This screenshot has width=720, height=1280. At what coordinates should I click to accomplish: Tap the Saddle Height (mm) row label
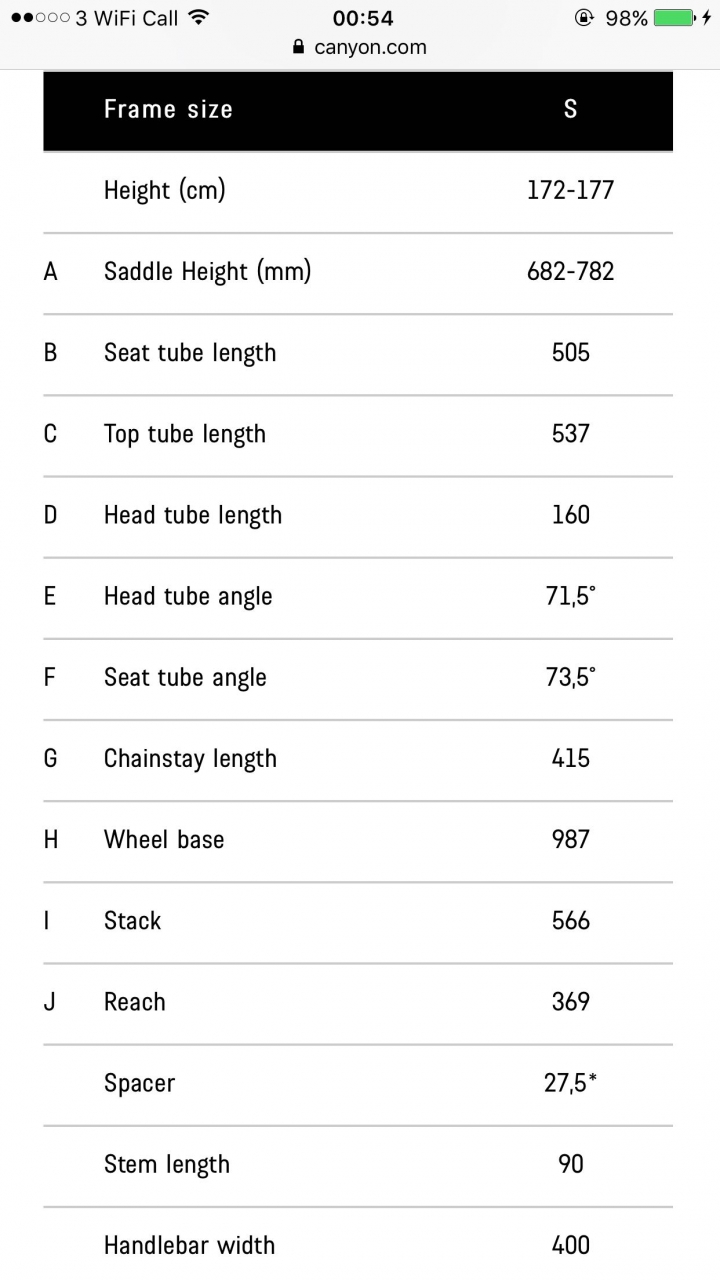click(207, 271)
